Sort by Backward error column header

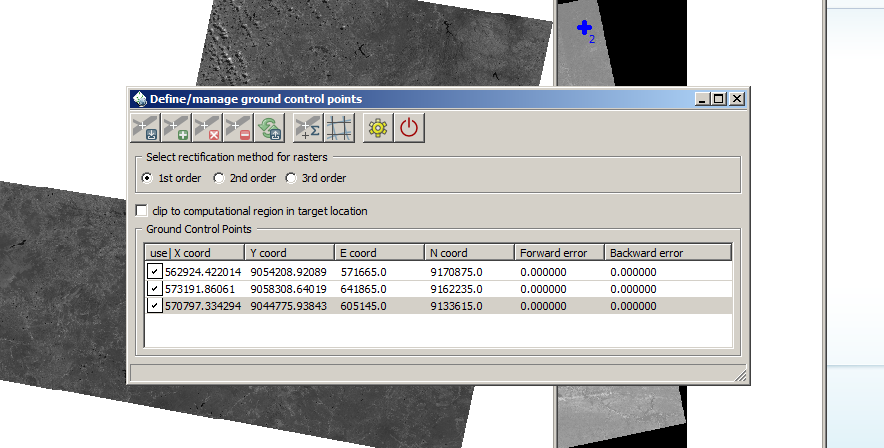668,253
